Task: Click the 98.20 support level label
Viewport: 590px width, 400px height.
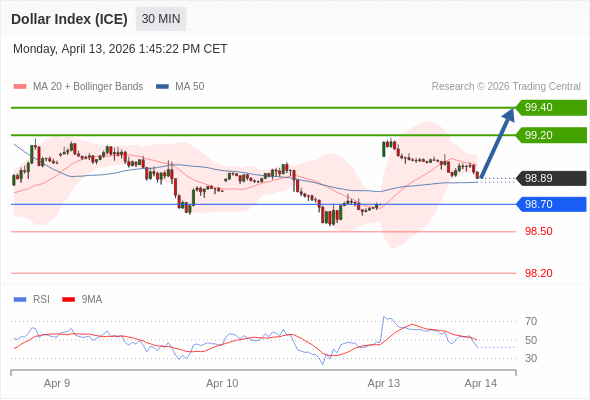Action: click(538, 273)
